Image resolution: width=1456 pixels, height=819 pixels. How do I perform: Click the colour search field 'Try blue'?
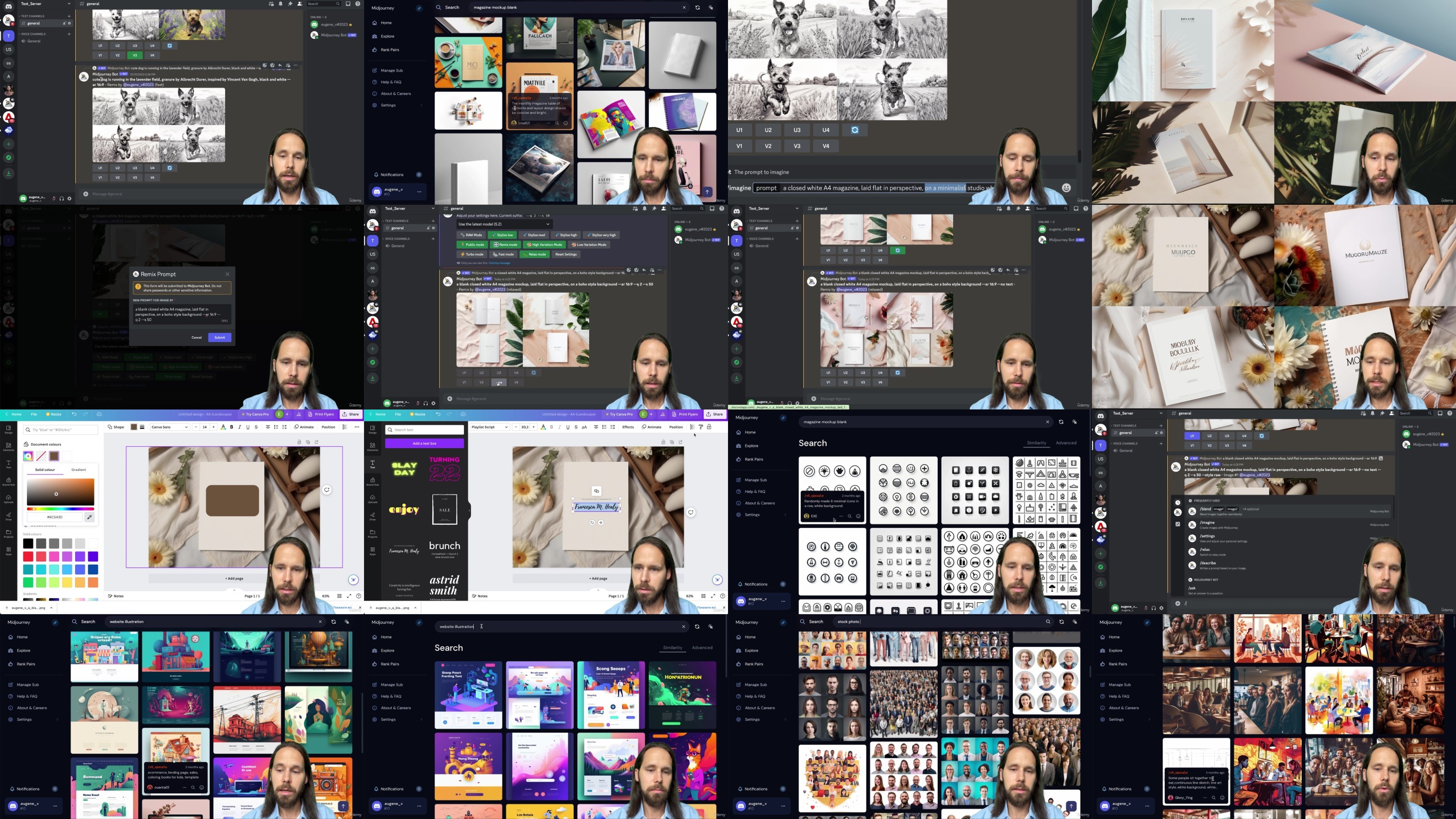61,430
